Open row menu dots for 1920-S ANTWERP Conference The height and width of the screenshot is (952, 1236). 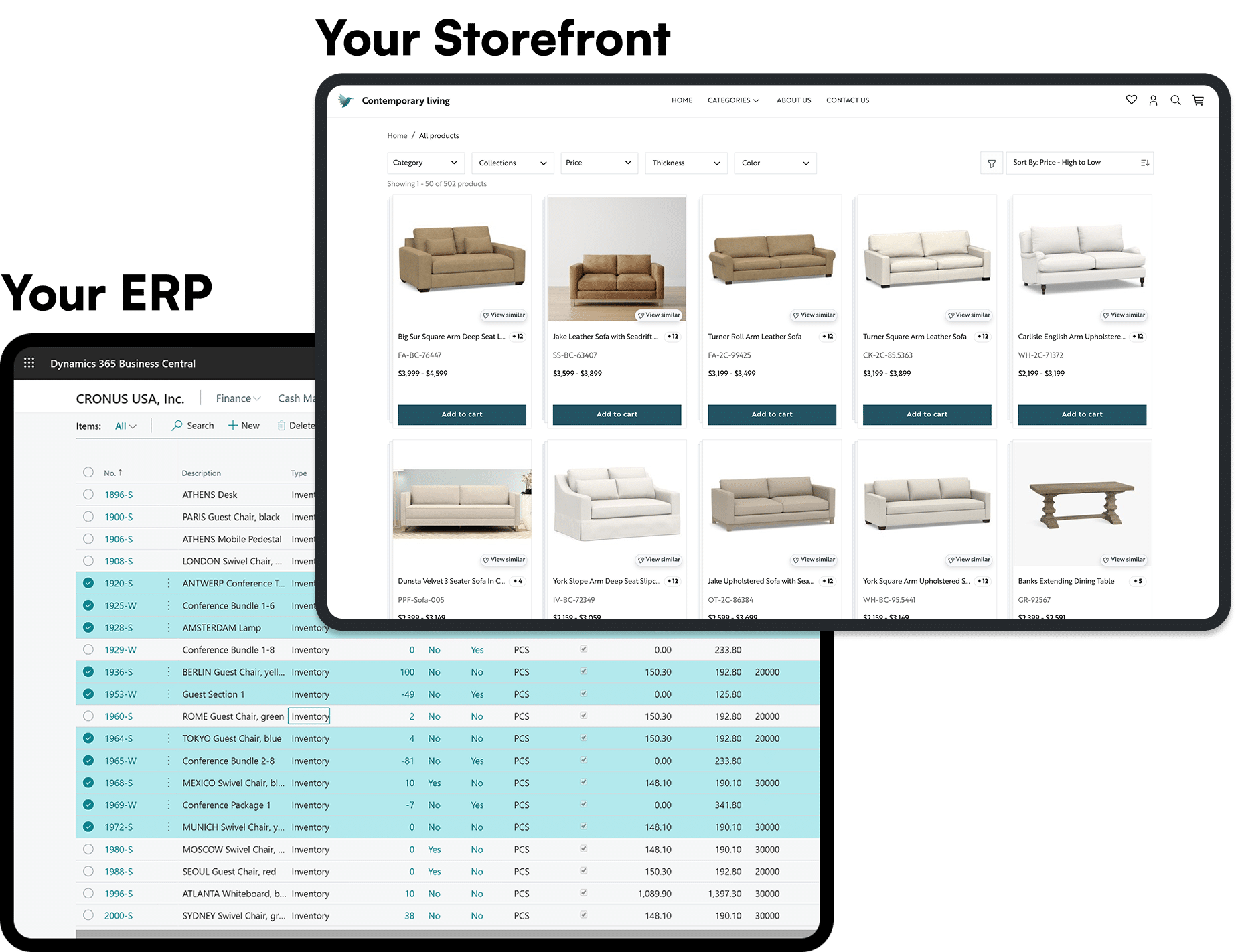click(x=169, y=583)
